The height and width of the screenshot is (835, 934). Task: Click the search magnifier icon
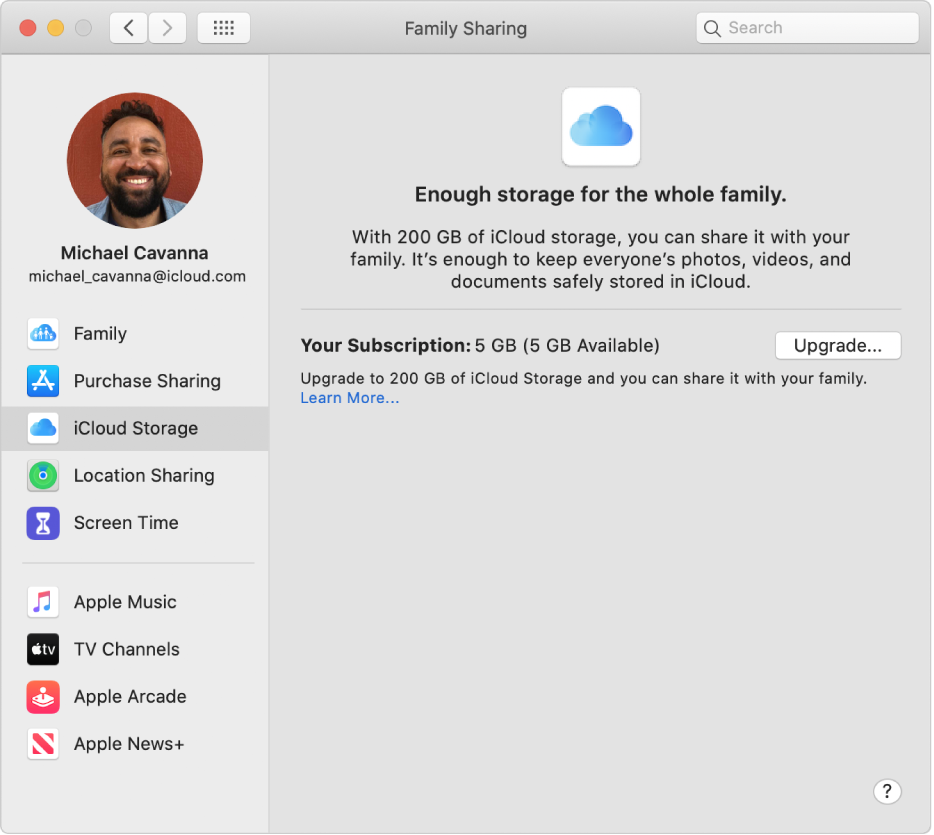[712, 28]
